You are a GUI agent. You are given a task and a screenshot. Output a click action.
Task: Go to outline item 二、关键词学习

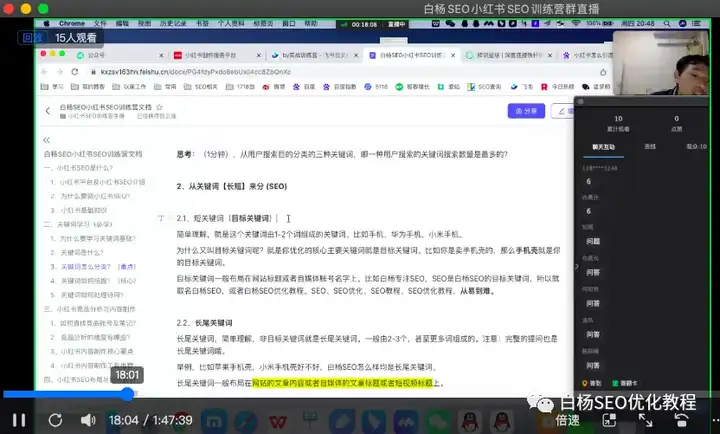(x=78, y=225)
